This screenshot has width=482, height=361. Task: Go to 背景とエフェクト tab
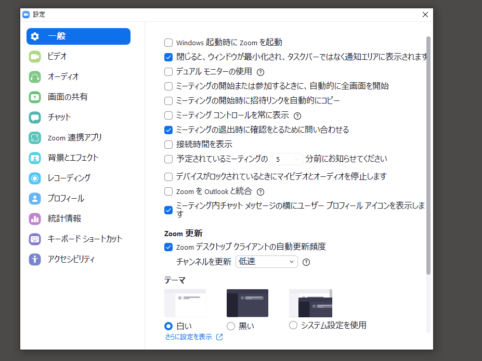tap(78, 158)
